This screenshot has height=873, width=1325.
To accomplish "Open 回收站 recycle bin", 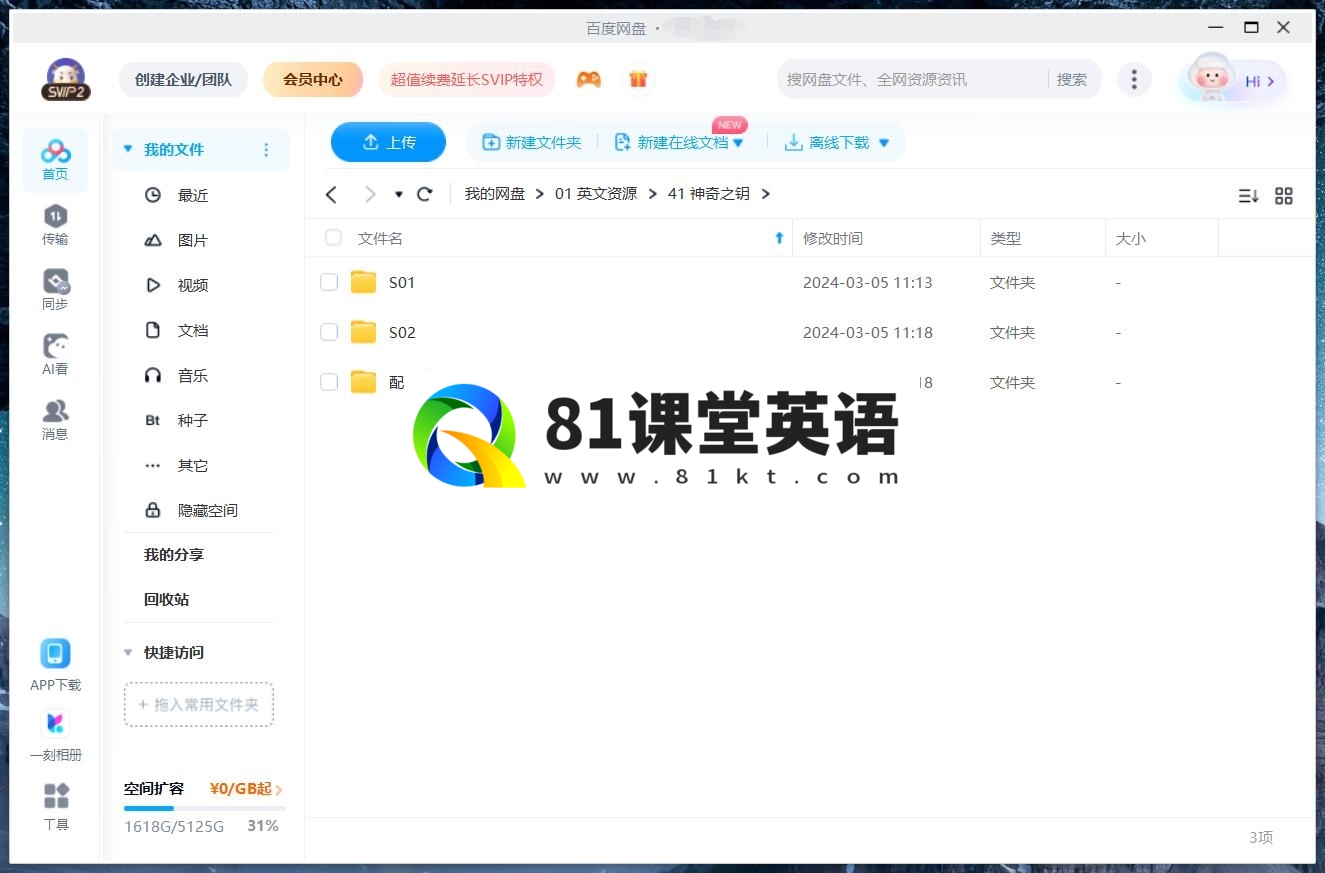I will tap(166, 599).
